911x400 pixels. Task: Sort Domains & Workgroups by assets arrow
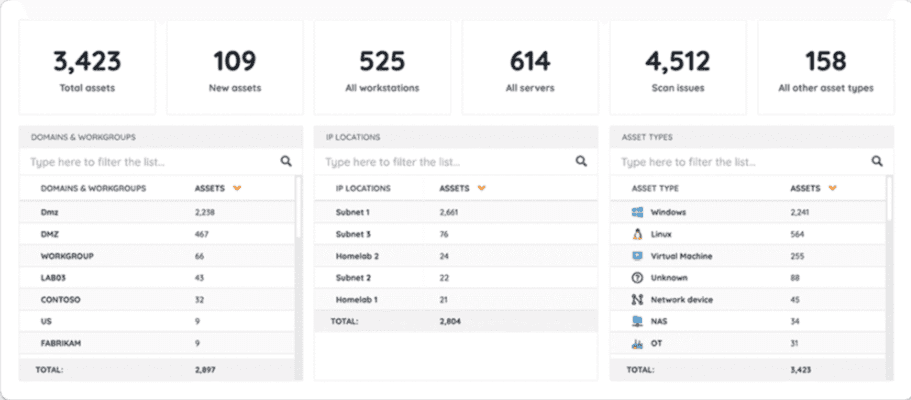236,188
